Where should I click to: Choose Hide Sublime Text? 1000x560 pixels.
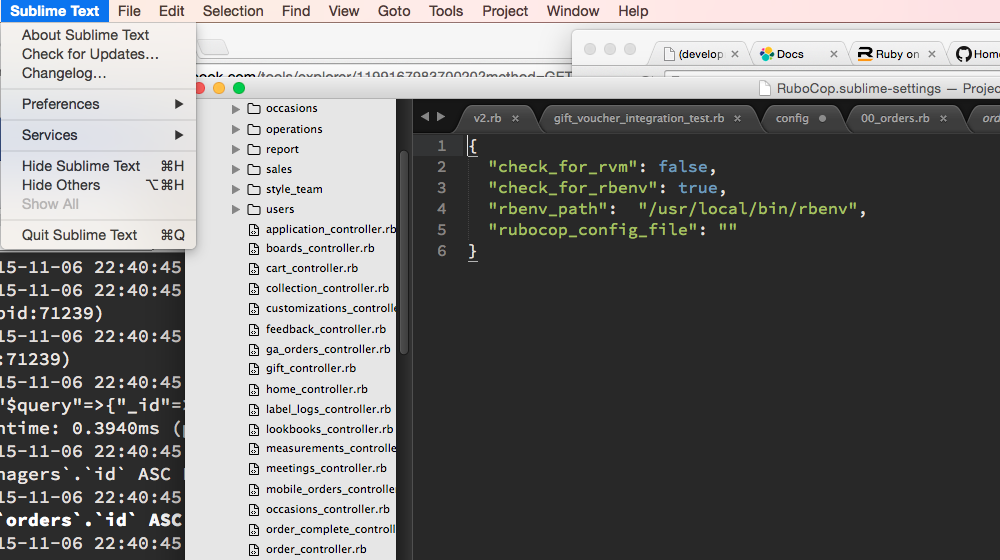98,166
